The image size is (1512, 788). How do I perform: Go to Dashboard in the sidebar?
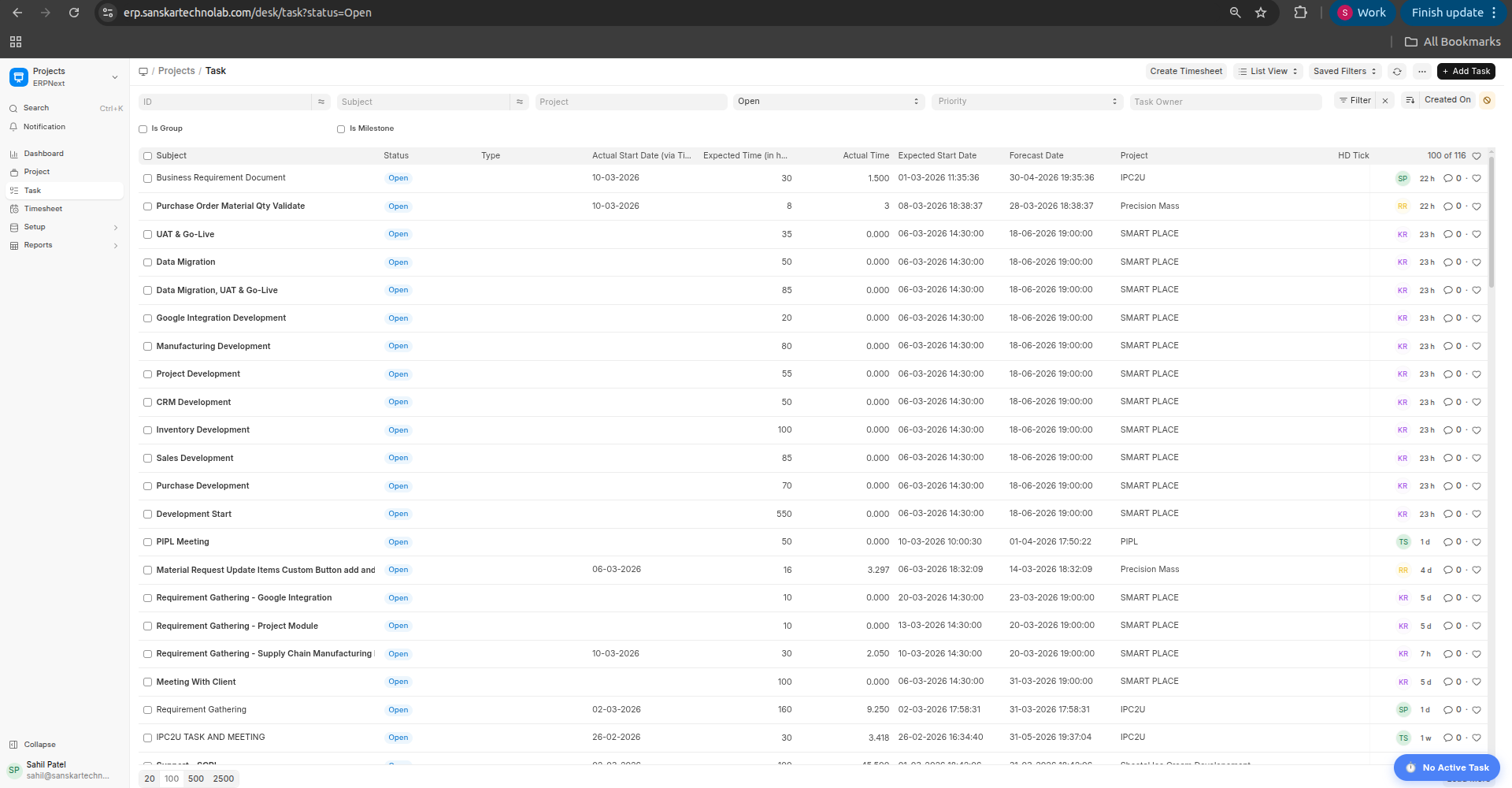pos(43,154)
